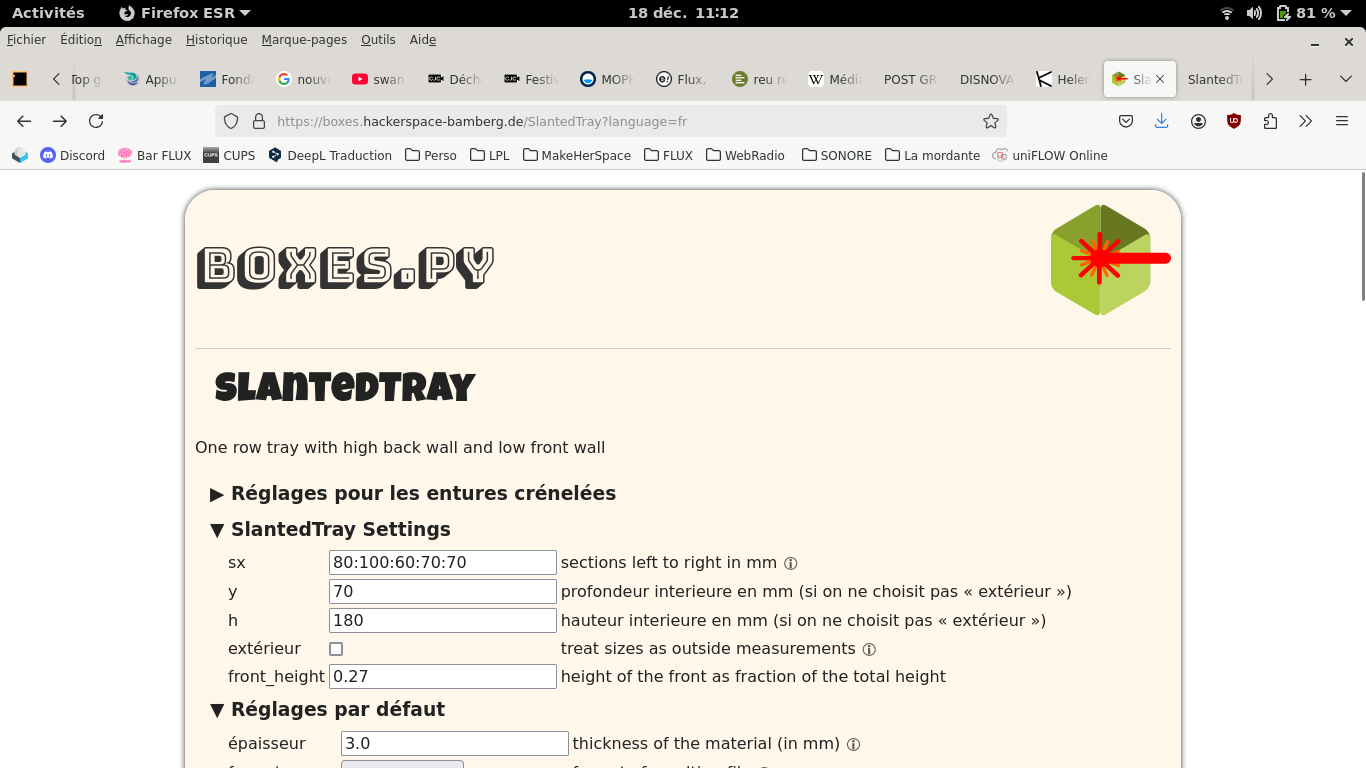The width and height of the screenshot is (1366, 768).
Task: Save the page to Pocket
Action: click(x=1125, y=121)
